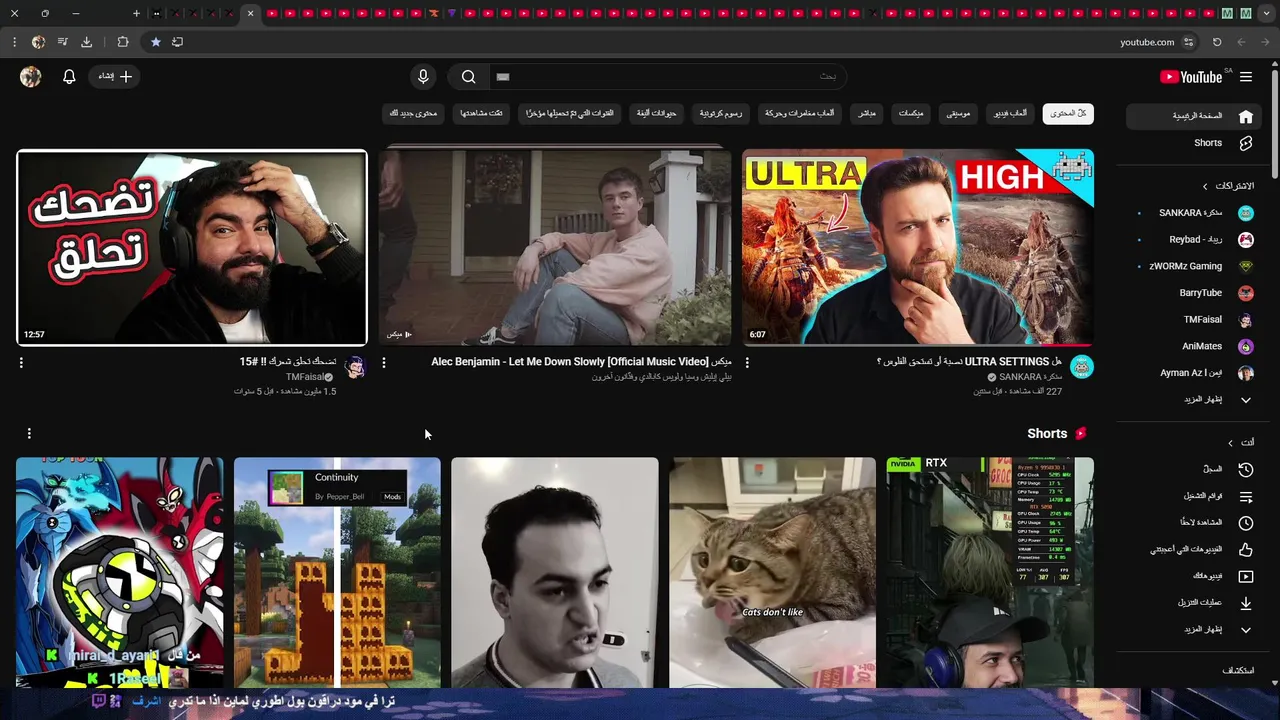
Task: Select the Pets (حيوانات أليفة) chip
Action: pyautogui.click(x=657, y=114)
